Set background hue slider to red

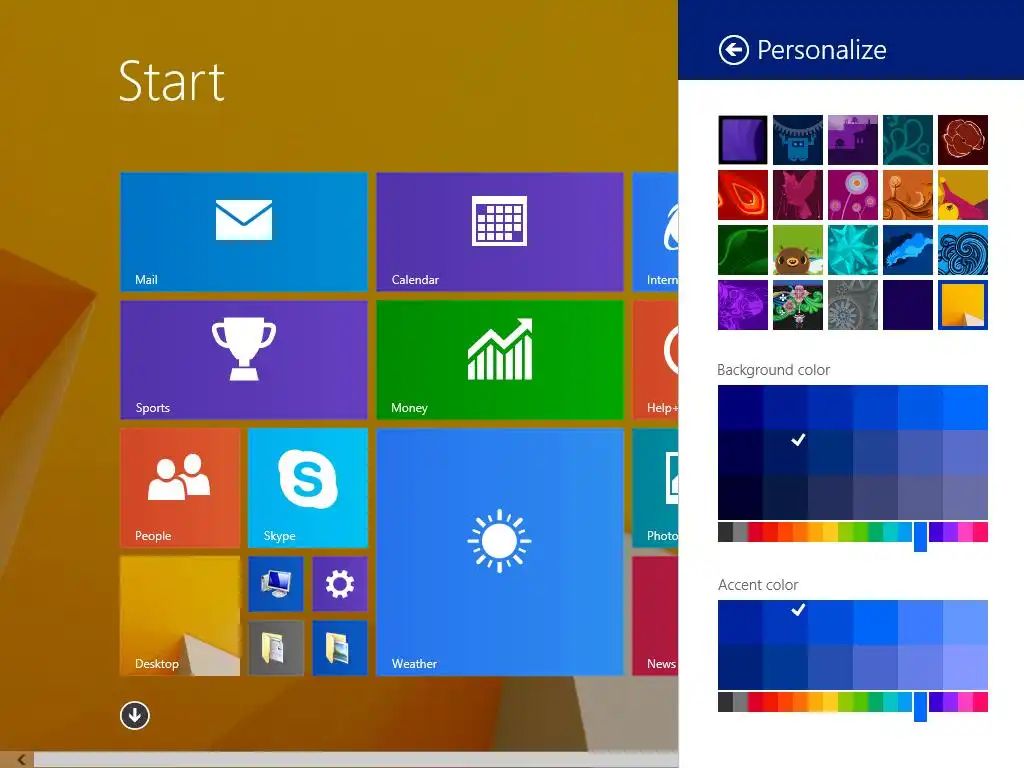point(769,532)
